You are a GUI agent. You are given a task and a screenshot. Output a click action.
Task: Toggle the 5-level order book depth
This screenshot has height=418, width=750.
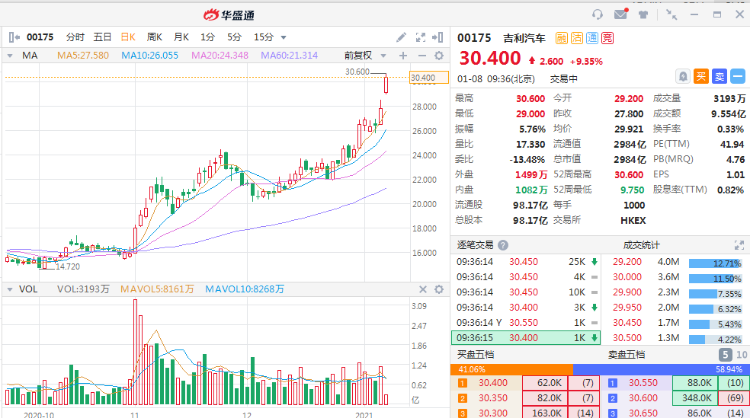724,354
